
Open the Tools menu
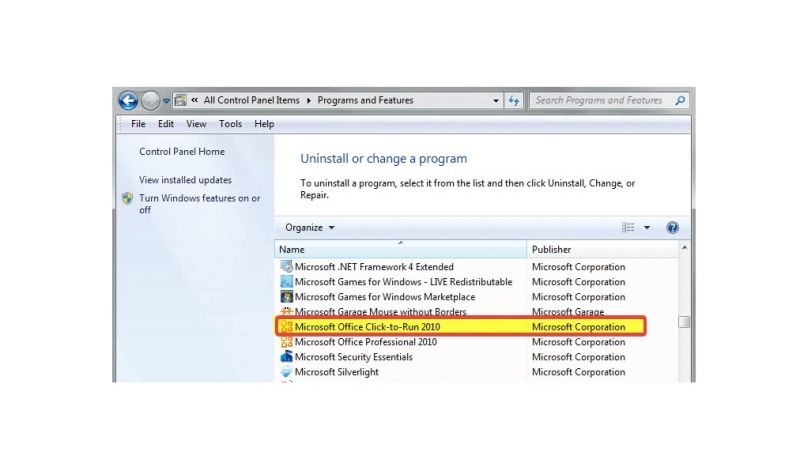[230, 124]
